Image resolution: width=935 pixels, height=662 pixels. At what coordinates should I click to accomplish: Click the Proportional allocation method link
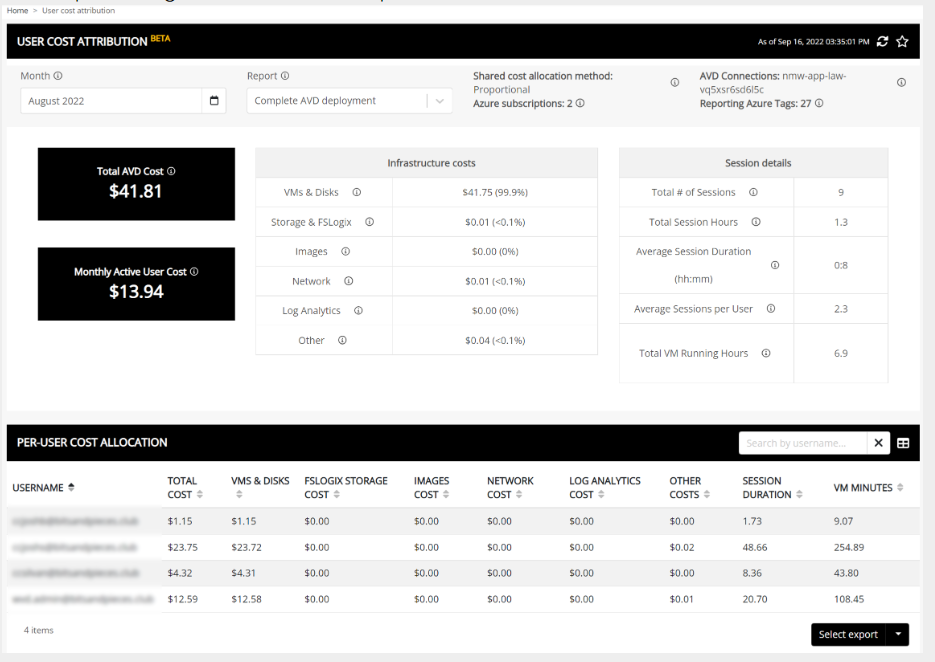pos(501,89)
